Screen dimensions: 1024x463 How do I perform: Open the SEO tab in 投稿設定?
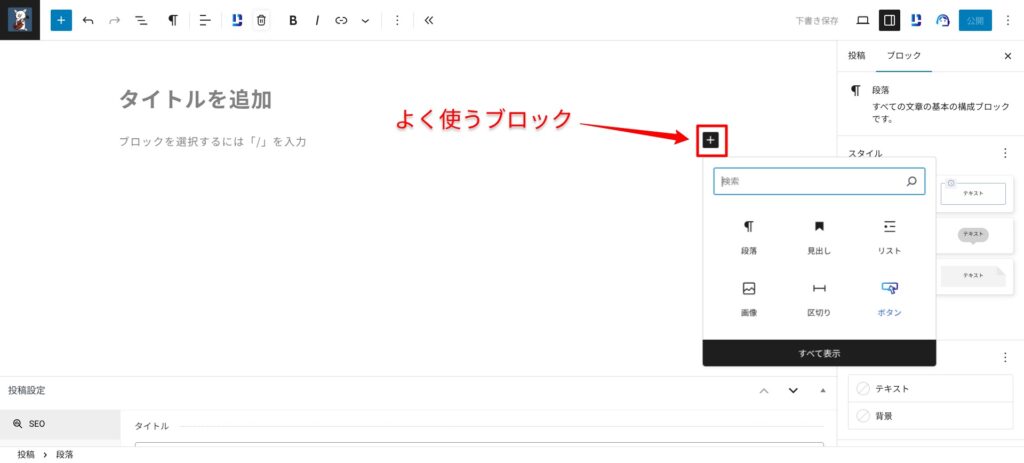click(x=60, y=424)
